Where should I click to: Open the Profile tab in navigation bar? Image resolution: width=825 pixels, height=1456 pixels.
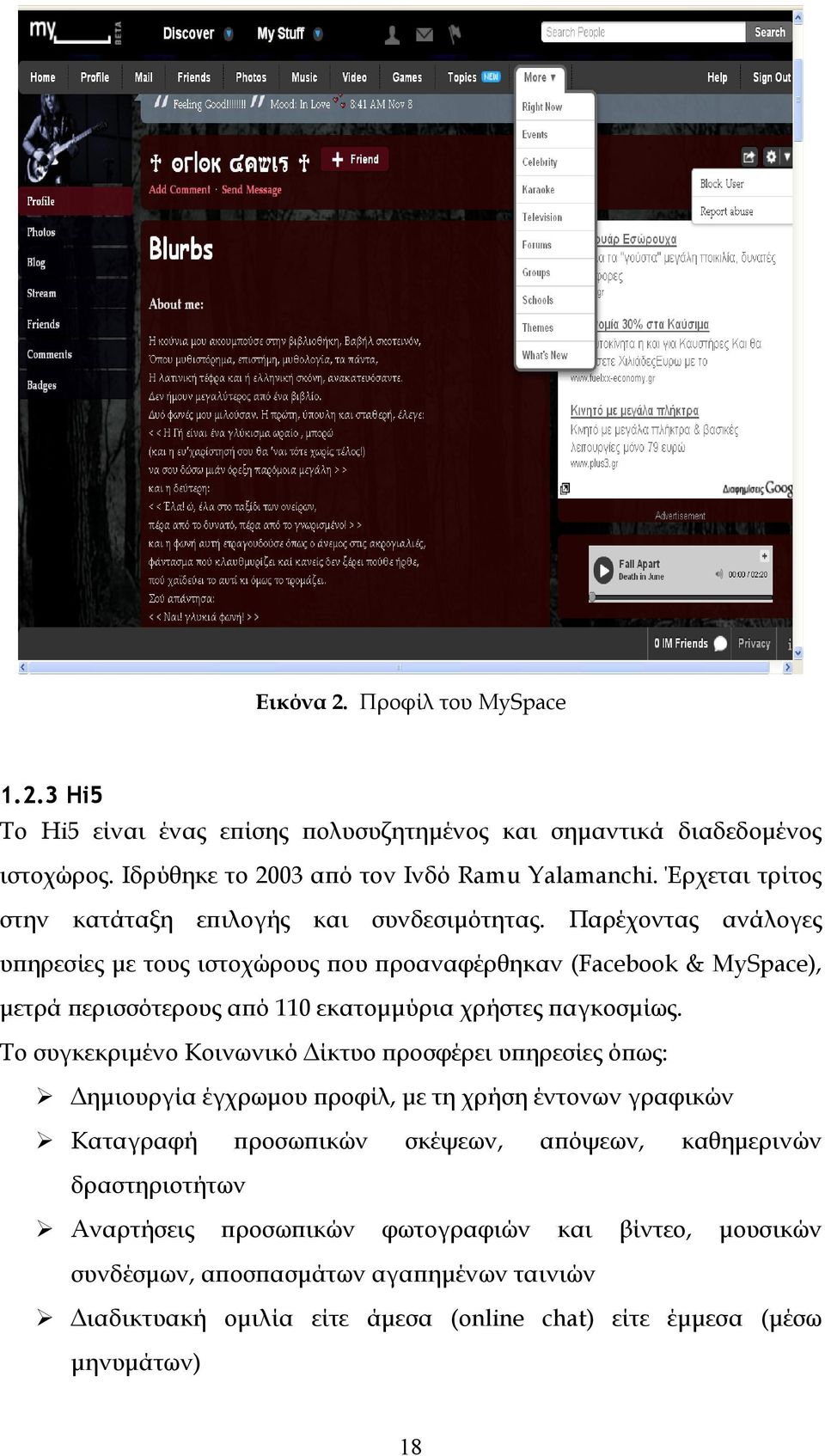pyautogui.click(x=95, y=77)
